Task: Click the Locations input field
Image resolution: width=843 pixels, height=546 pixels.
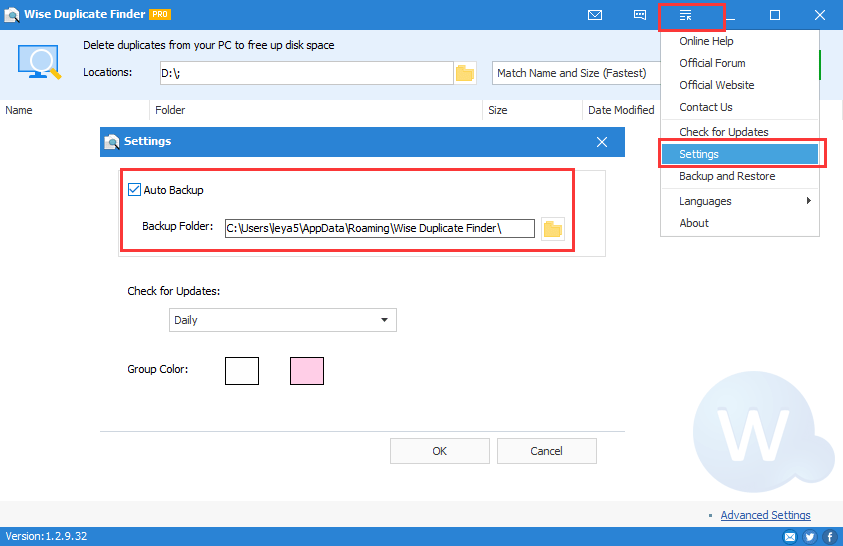Action: click(306, 73)
